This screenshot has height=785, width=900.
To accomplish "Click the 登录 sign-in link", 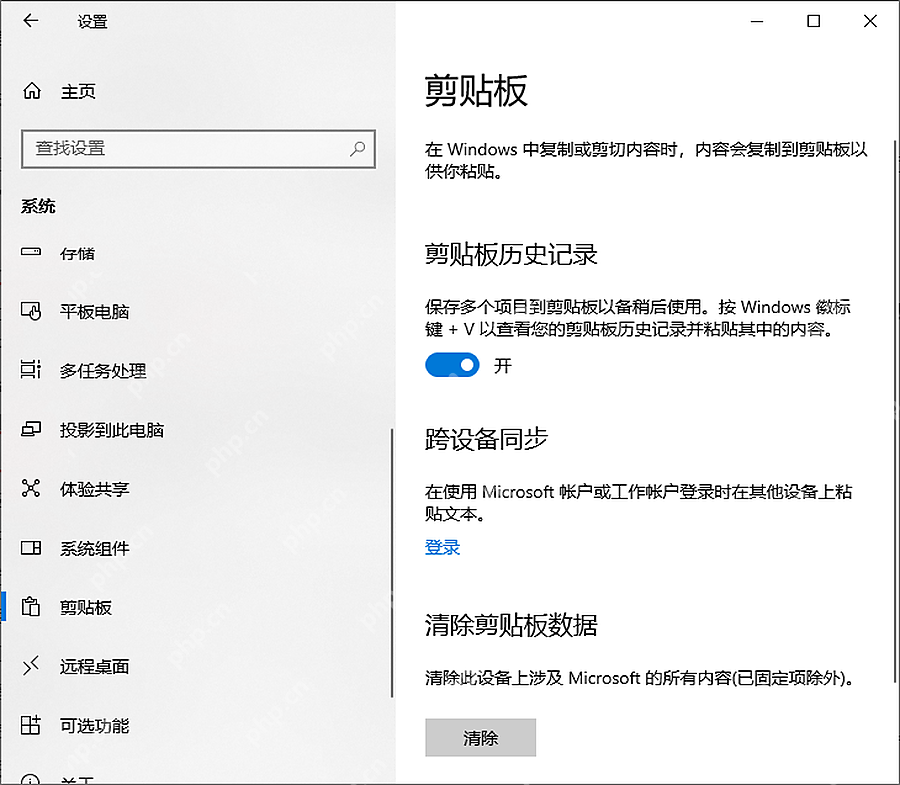I will point(443,547).
